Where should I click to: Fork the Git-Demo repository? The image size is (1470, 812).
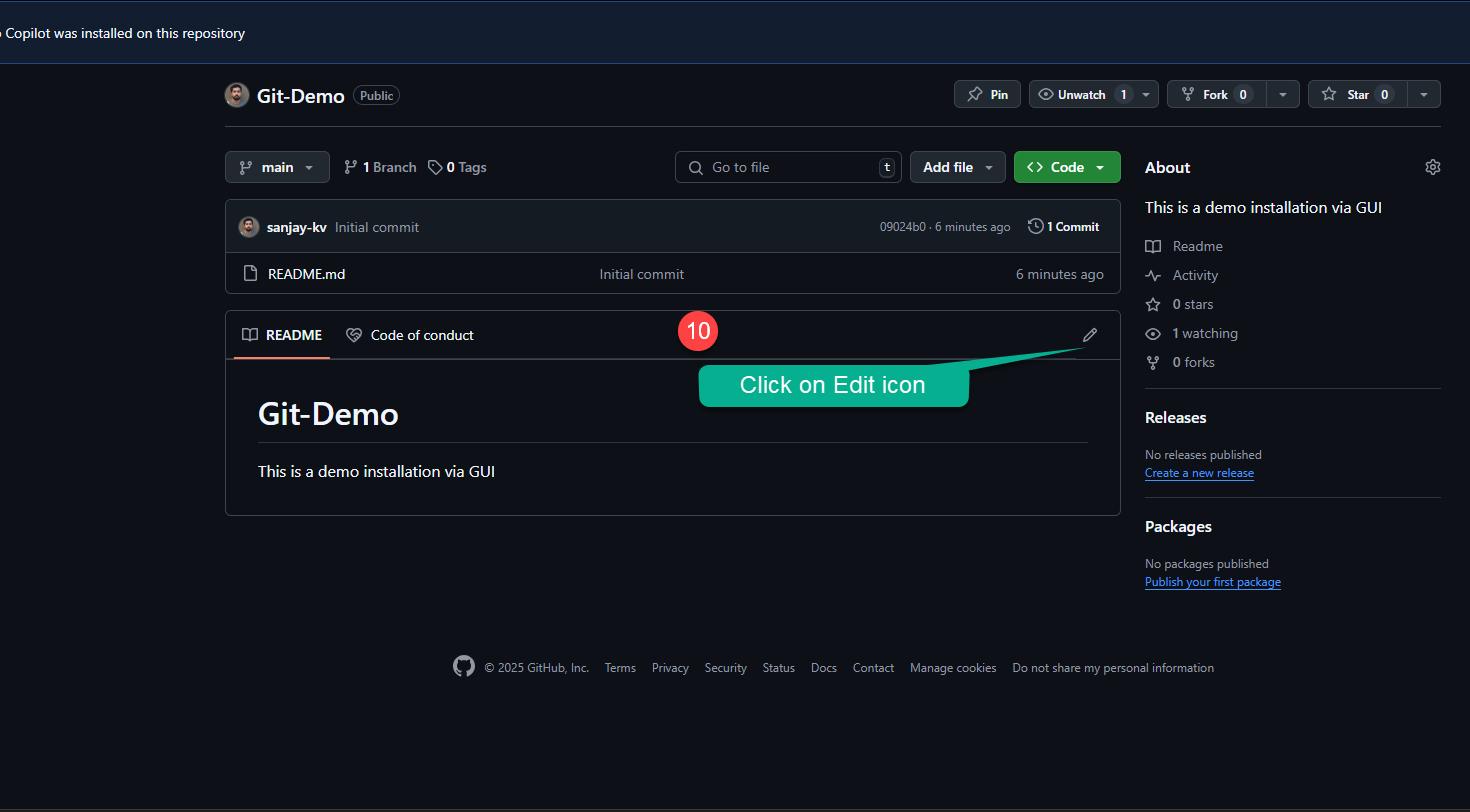coord(1214,94)
